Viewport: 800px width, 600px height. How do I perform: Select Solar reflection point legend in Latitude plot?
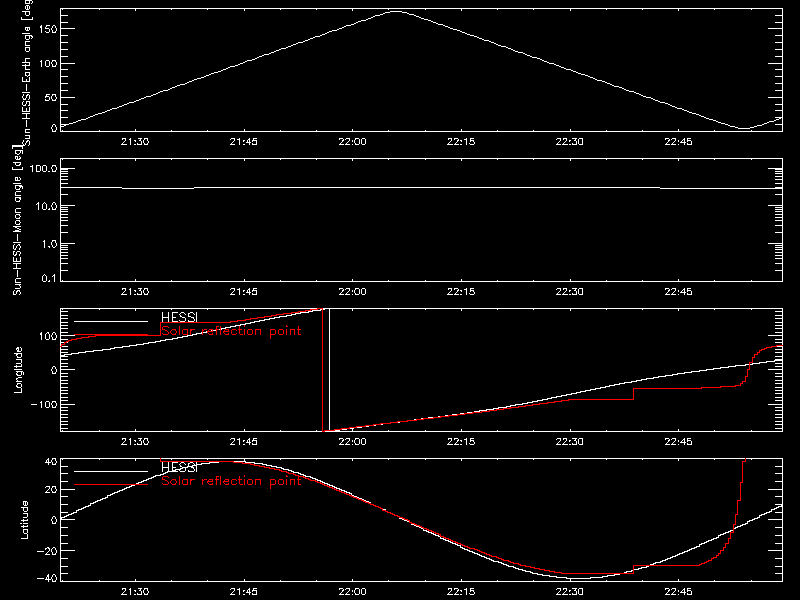coord(231,481)
